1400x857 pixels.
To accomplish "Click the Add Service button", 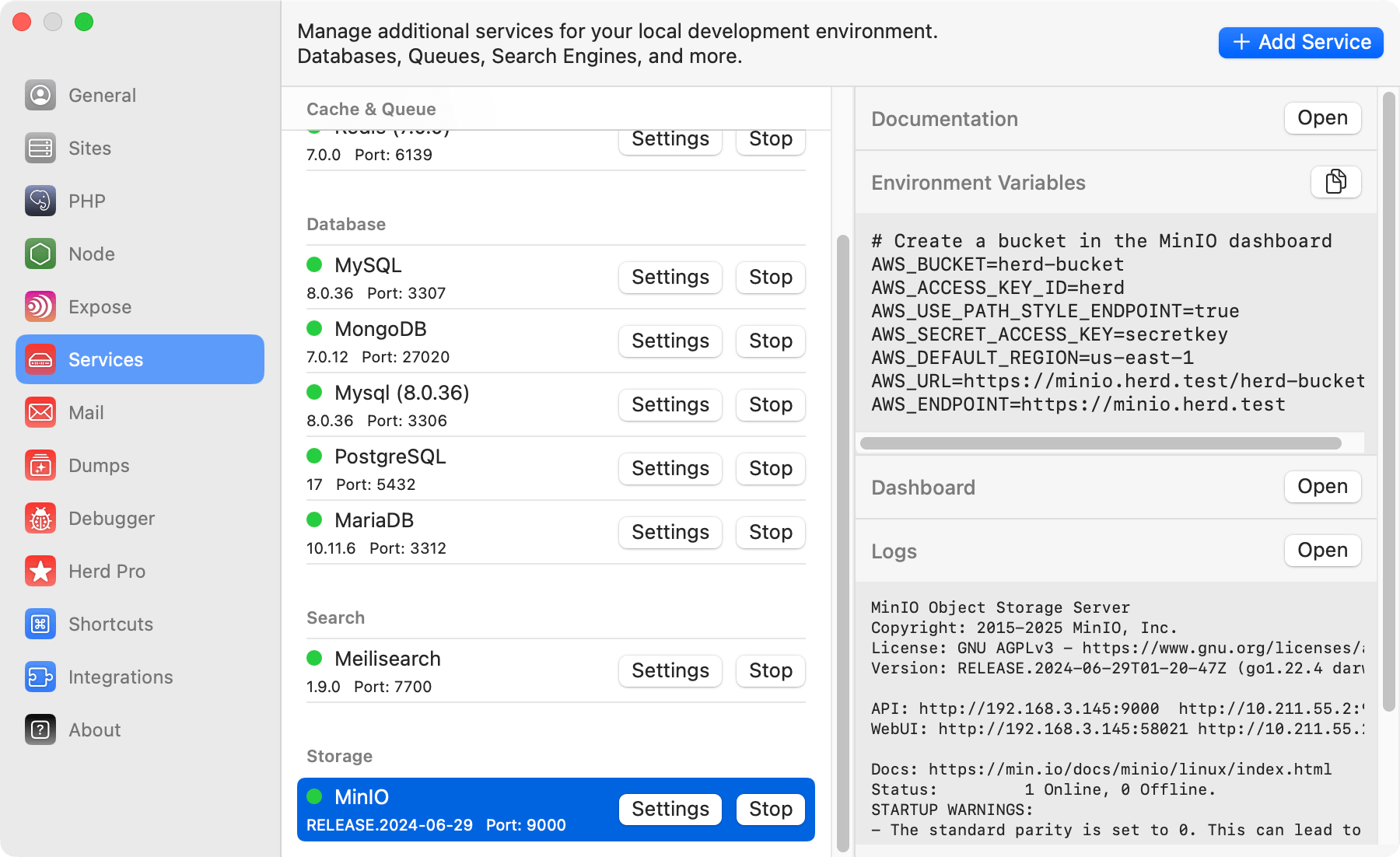I will click(x=1300, y=42).
